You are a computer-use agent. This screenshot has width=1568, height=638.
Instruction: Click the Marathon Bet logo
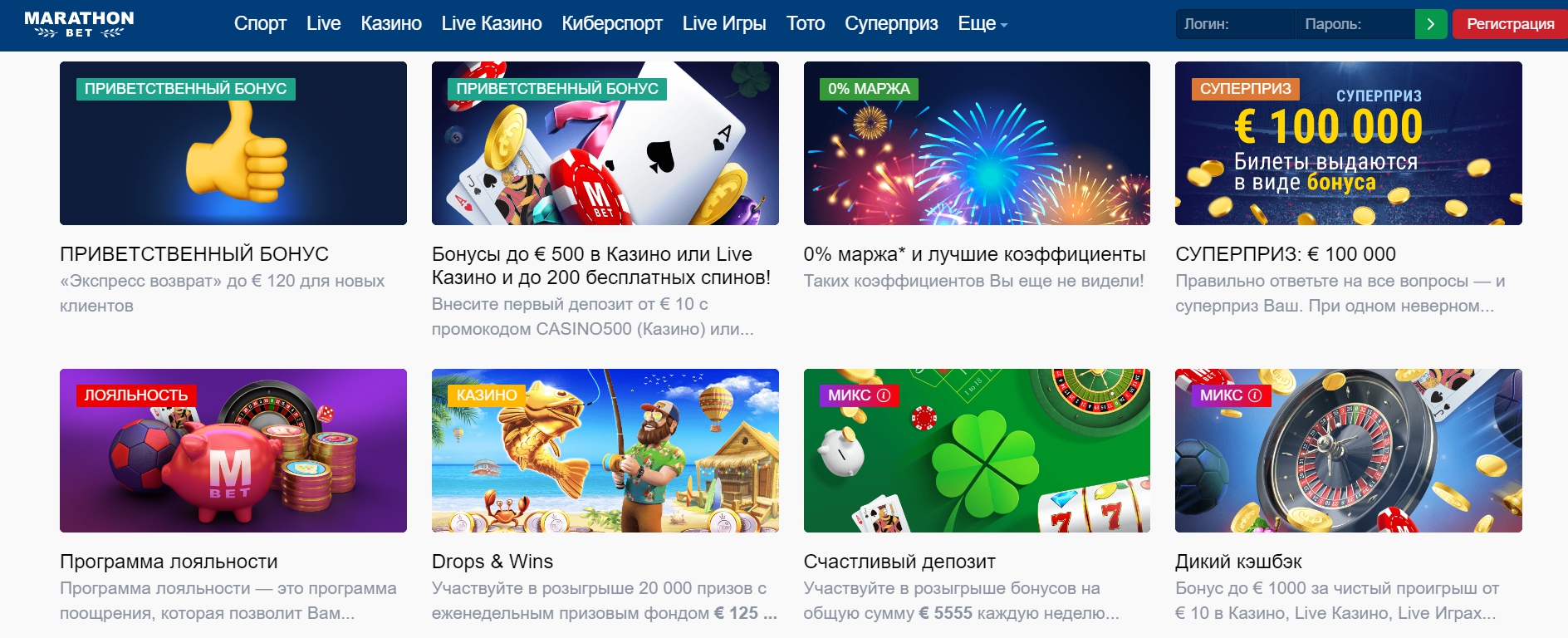click(79, 24)
